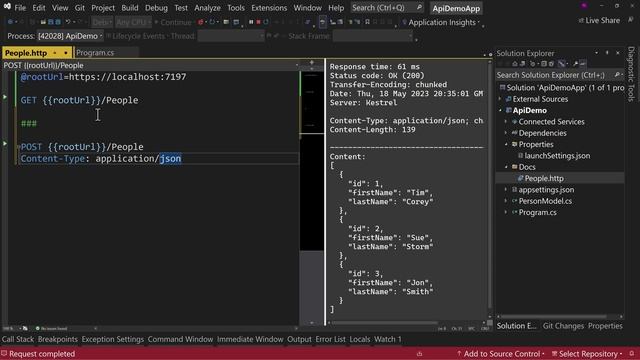Expand the PersonModel.cs node

click(x=506, y=201)
